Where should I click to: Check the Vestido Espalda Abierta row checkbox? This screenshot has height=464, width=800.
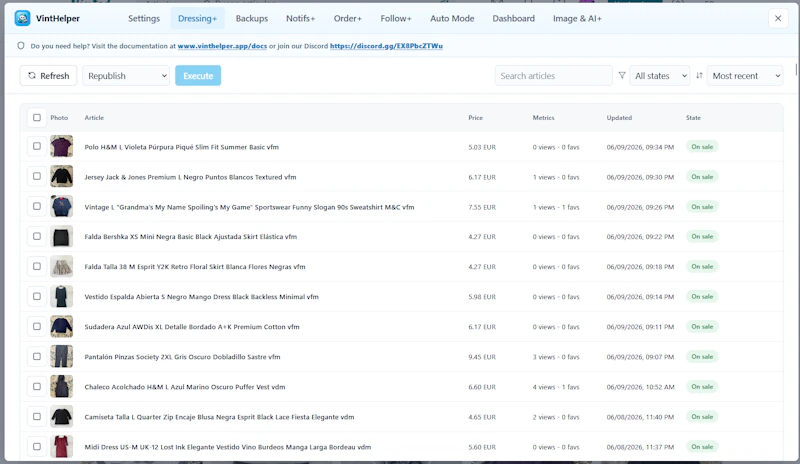(x=37, y=297)
